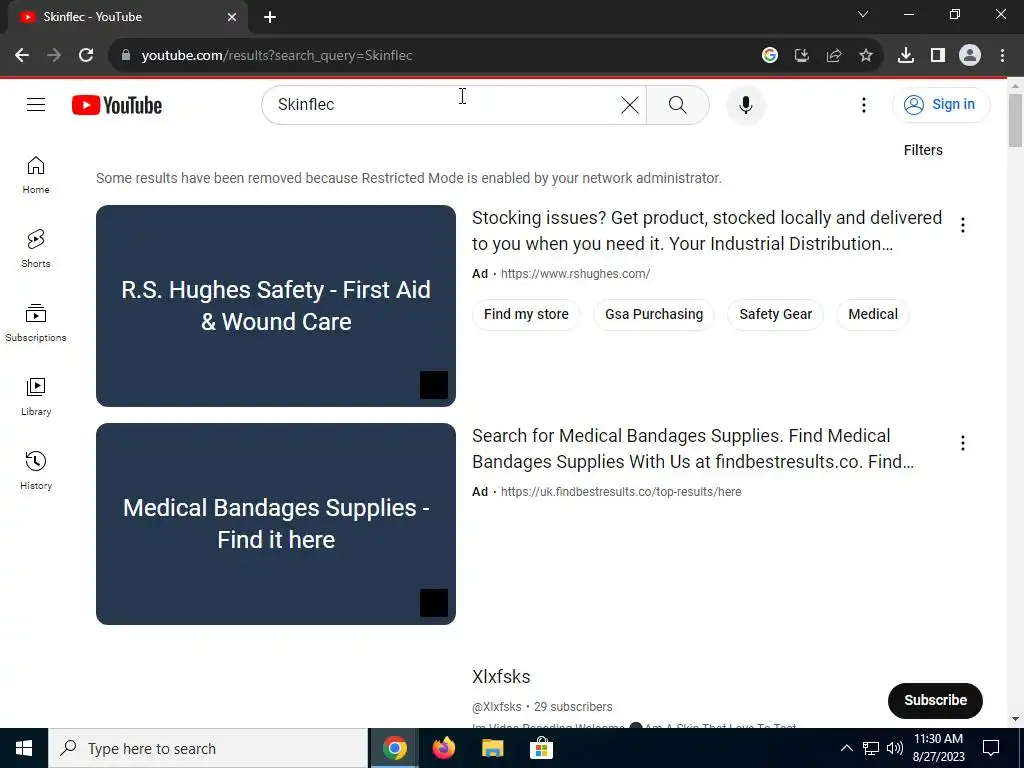Open the YouTube guide hamburger menu
This screenshot has width=1024, height=768.
(36, 104)
